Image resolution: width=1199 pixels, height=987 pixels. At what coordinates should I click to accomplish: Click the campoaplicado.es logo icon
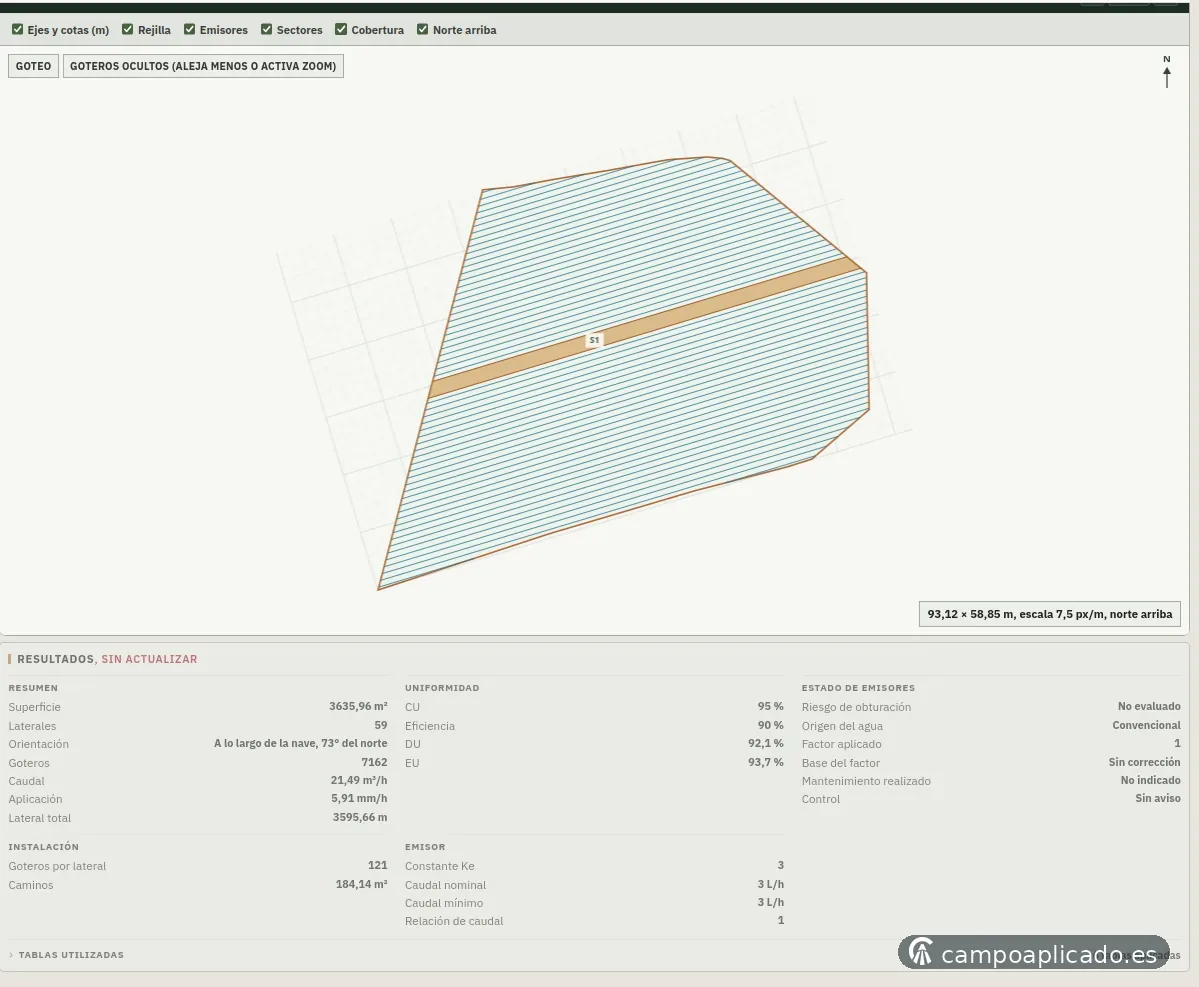921,953
